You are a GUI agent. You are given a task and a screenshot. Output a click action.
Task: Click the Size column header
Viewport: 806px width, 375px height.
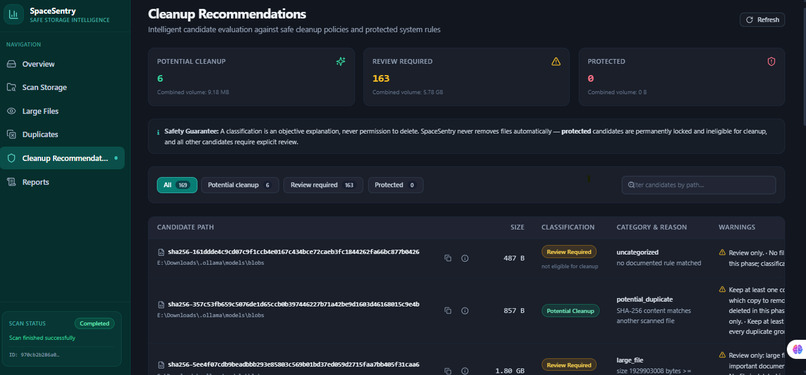[517, 227]
